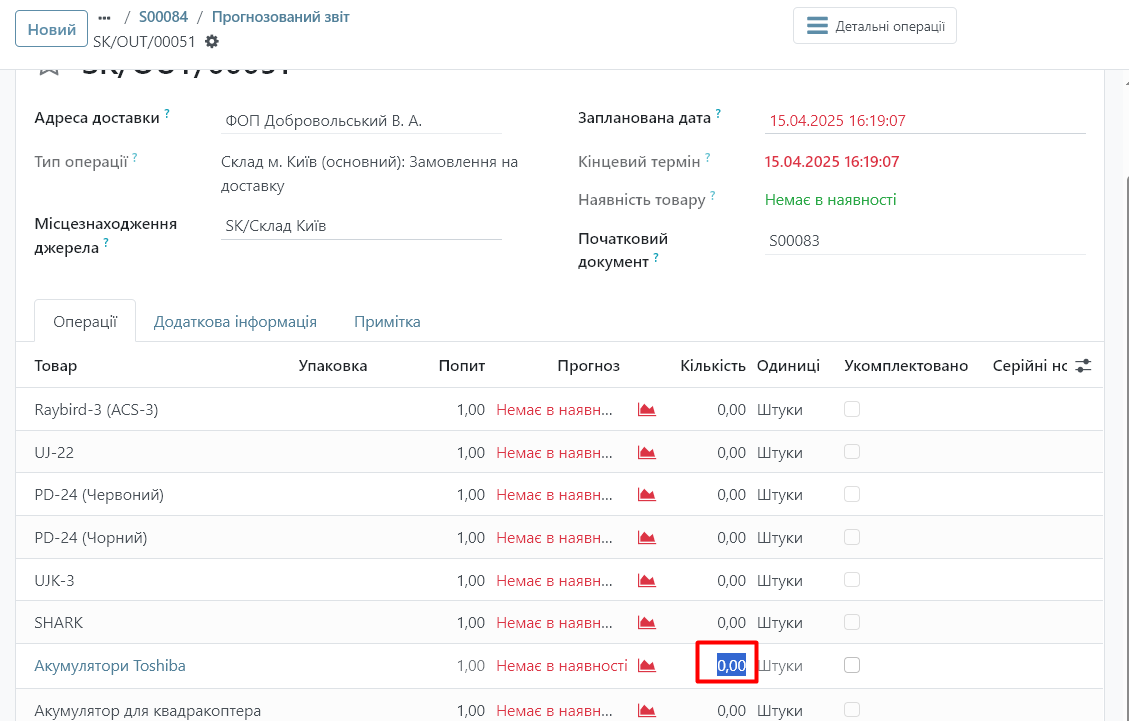
Task: Open forecast chart icon for UJ-22 row
Action: point(647,453)
